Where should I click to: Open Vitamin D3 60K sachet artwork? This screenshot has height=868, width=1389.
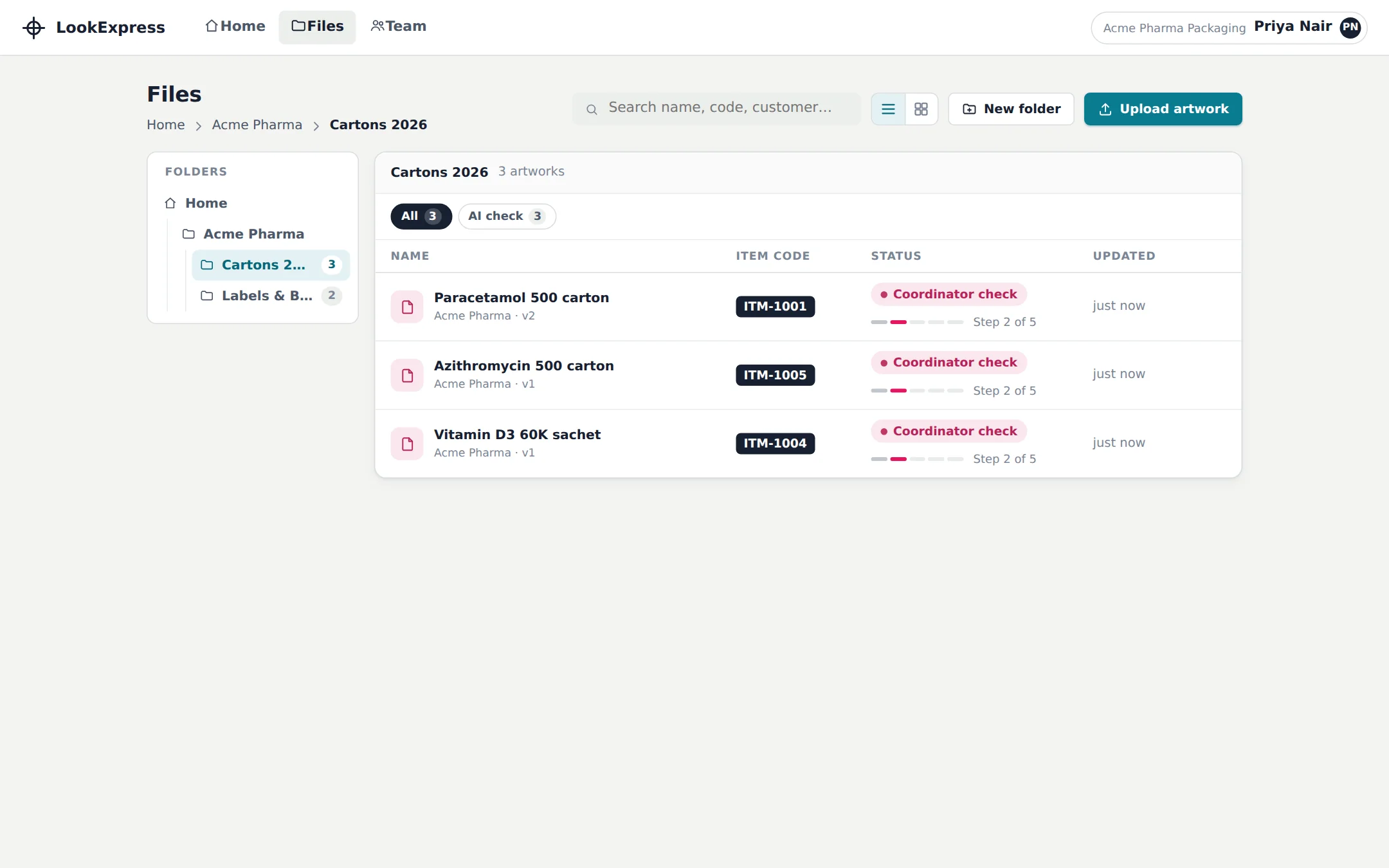click(x=517, y=435)
